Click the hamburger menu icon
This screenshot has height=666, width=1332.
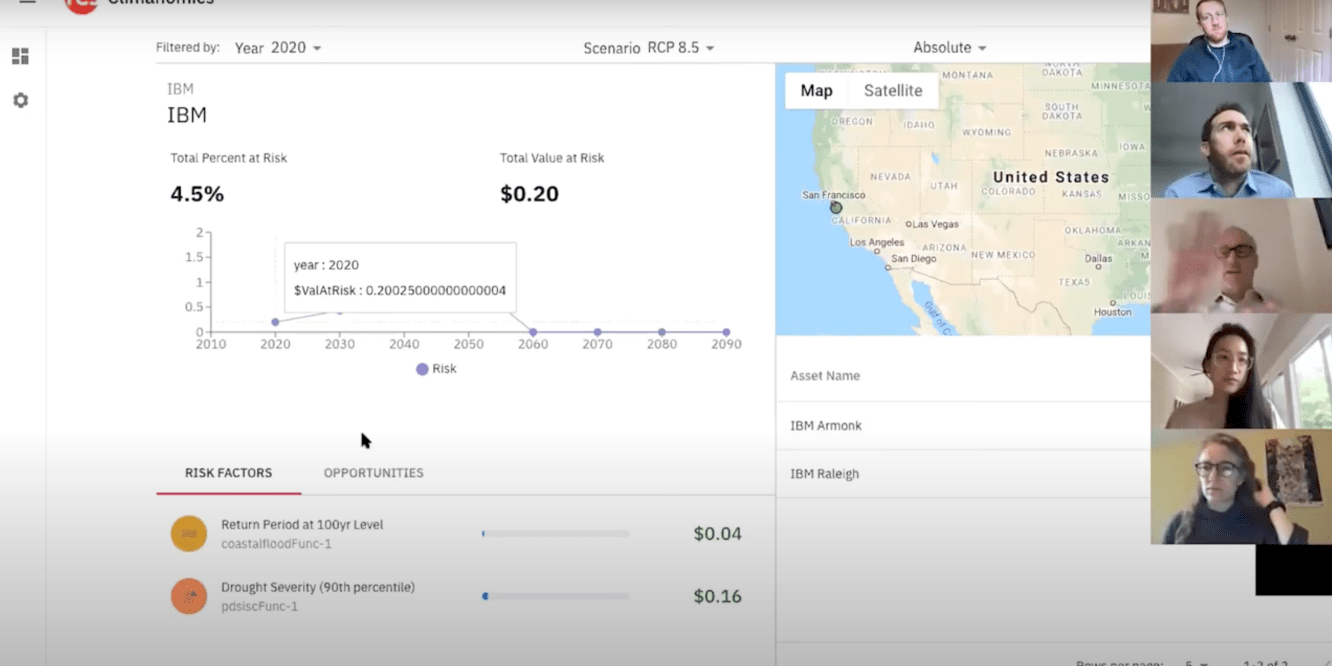click(x=27, y=3)
